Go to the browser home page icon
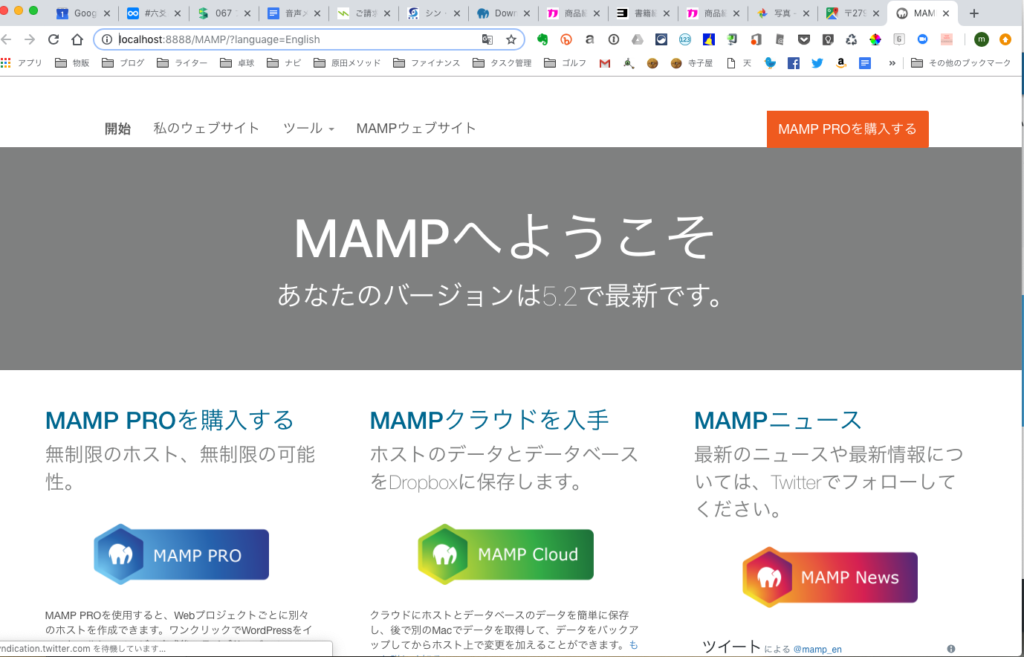 [x=77, y=39]
